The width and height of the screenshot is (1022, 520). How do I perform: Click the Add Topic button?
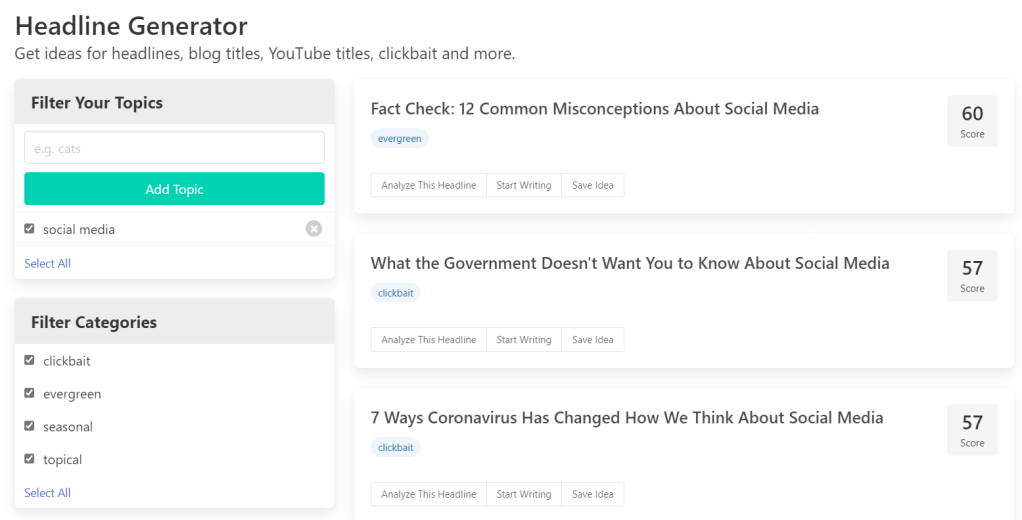click(x=174, y=189)
